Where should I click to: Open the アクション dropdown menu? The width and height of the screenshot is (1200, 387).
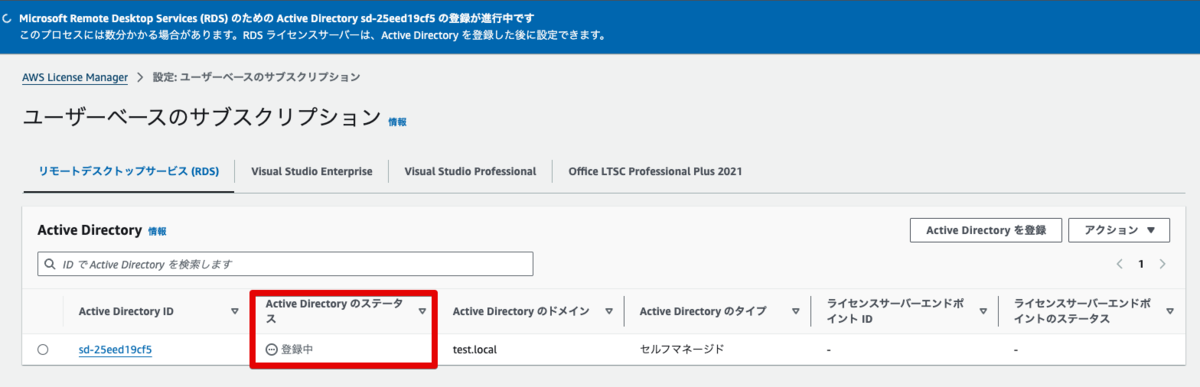point(1119,230)
